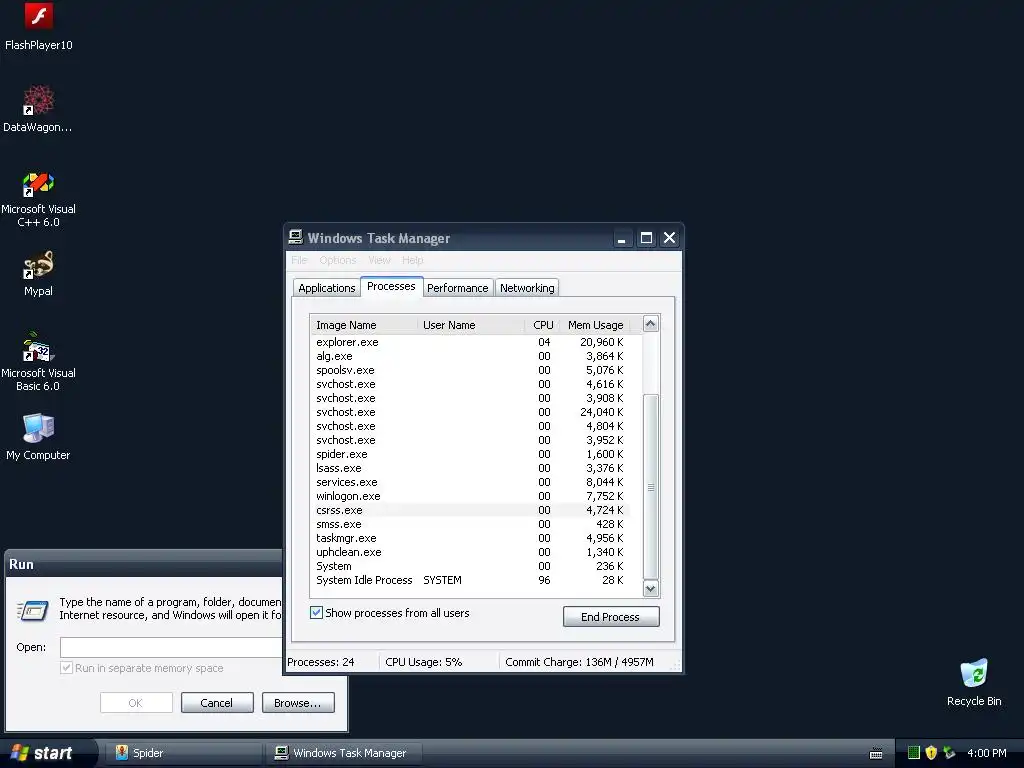Click the Windows Task Manager taskbar button
Image resolution: width=1024 pixels, height=768 pixels.
343,753
